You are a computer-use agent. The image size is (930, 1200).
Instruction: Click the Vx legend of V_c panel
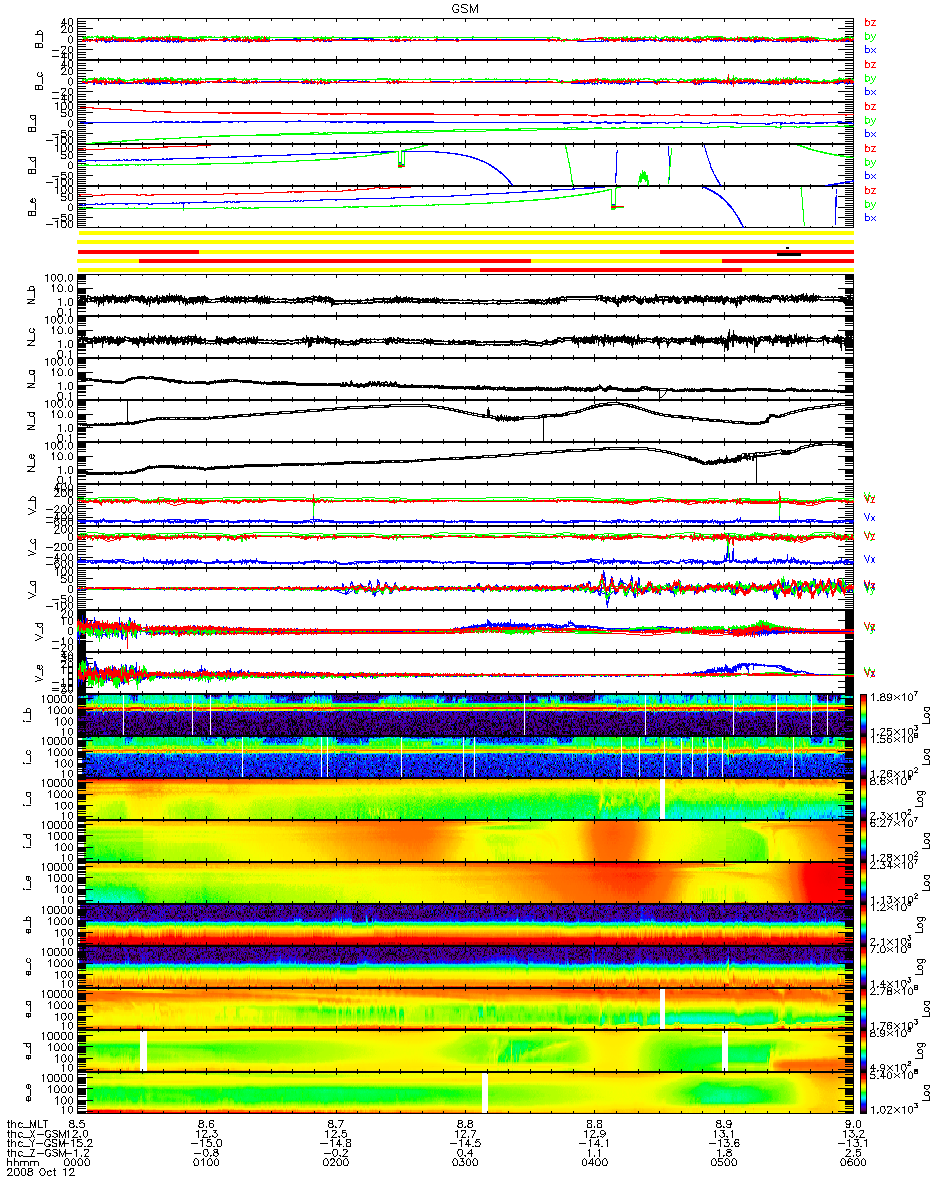pos(870,560)
